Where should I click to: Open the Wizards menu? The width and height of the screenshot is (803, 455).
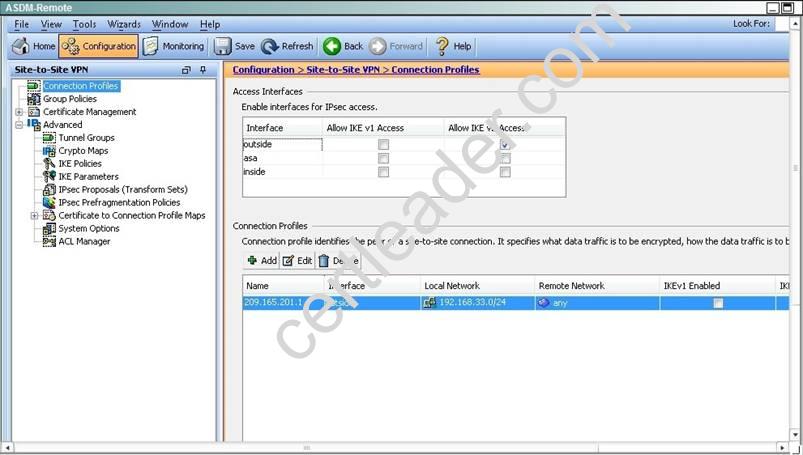pyautogui.click(x=124, y=24)
